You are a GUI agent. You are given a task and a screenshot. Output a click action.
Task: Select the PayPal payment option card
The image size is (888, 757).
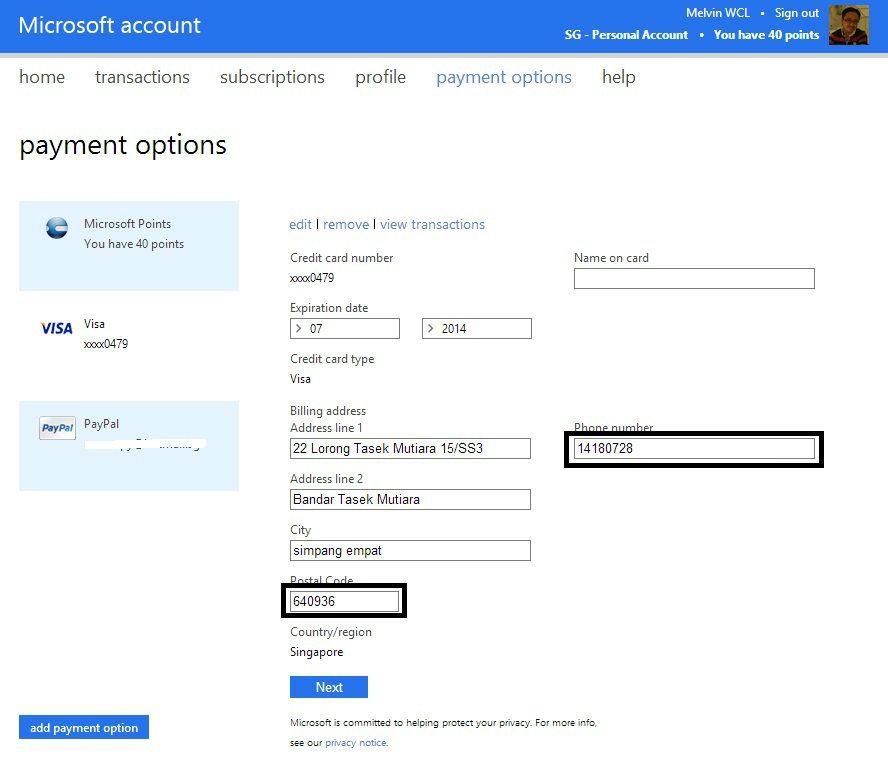[129, 446]
